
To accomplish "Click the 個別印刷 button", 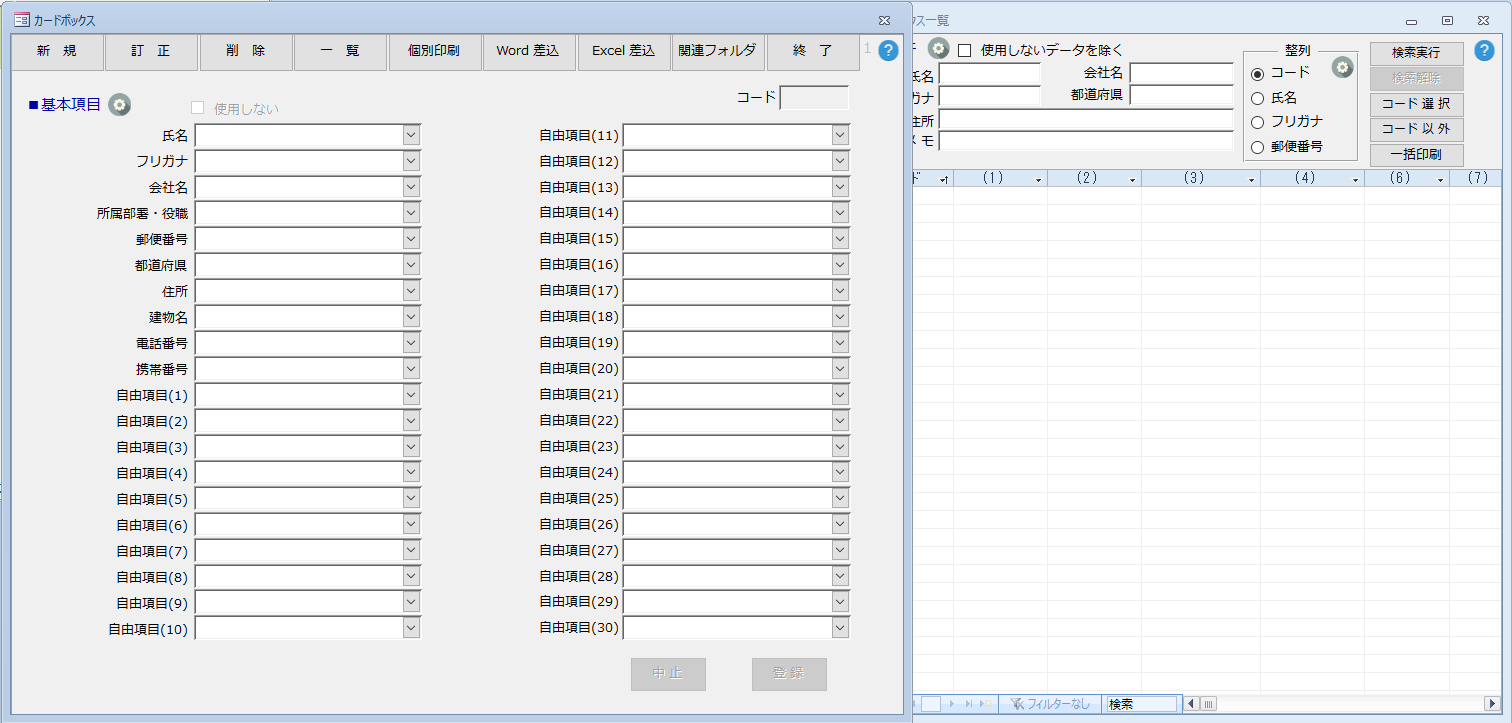I will tap(434, 52).
